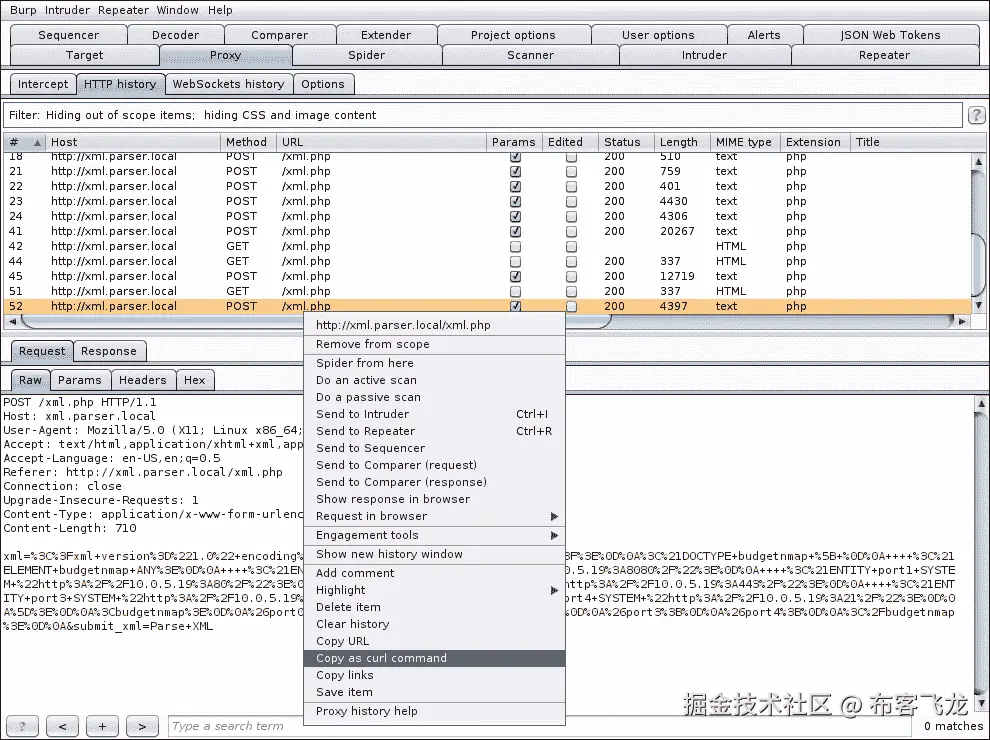The image size is (990, 740).
Task: Toggle the Edited checkbox for request 44
Action: (x=571, y=261)
